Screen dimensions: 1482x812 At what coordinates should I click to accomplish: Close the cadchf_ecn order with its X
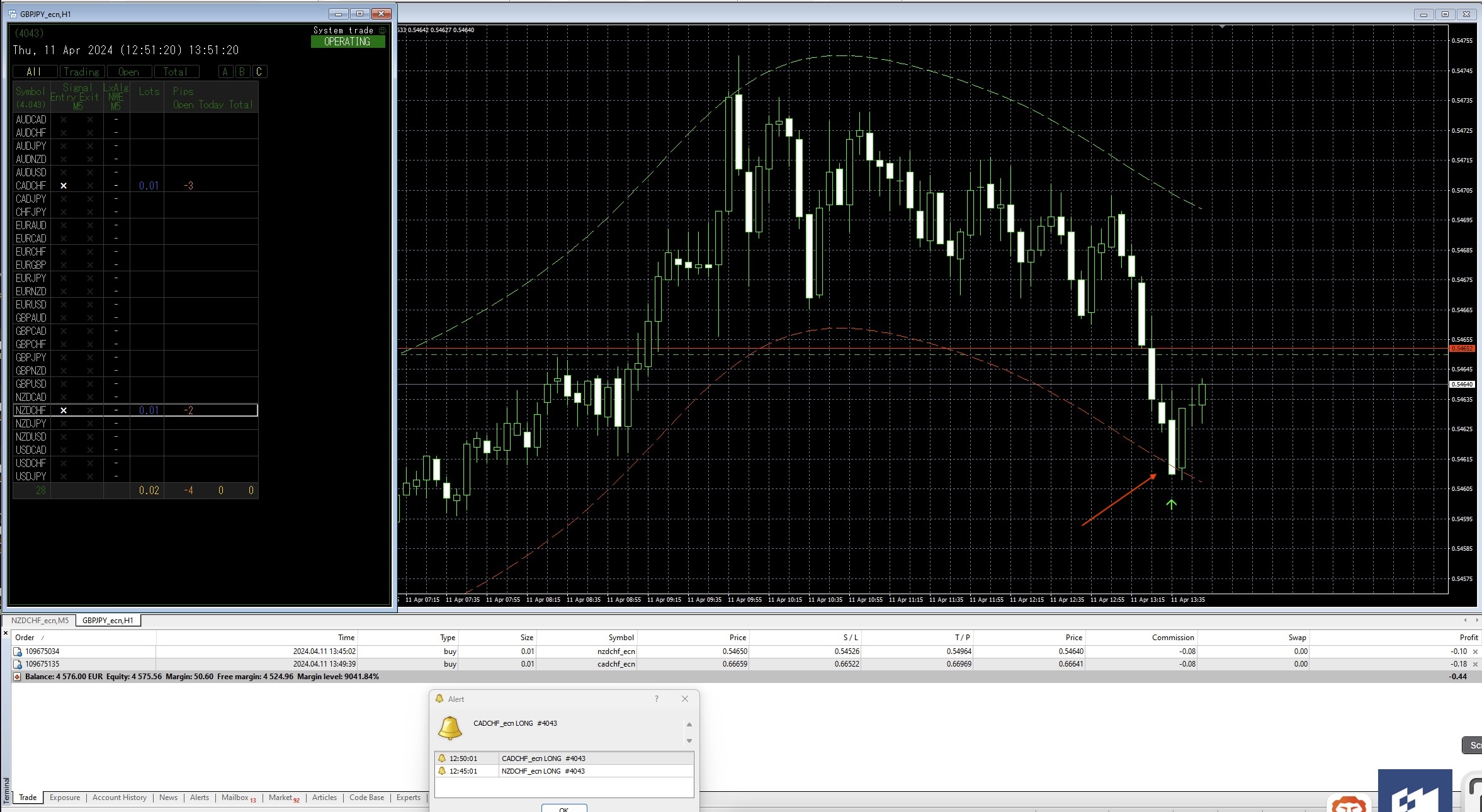coord(1475,664)
